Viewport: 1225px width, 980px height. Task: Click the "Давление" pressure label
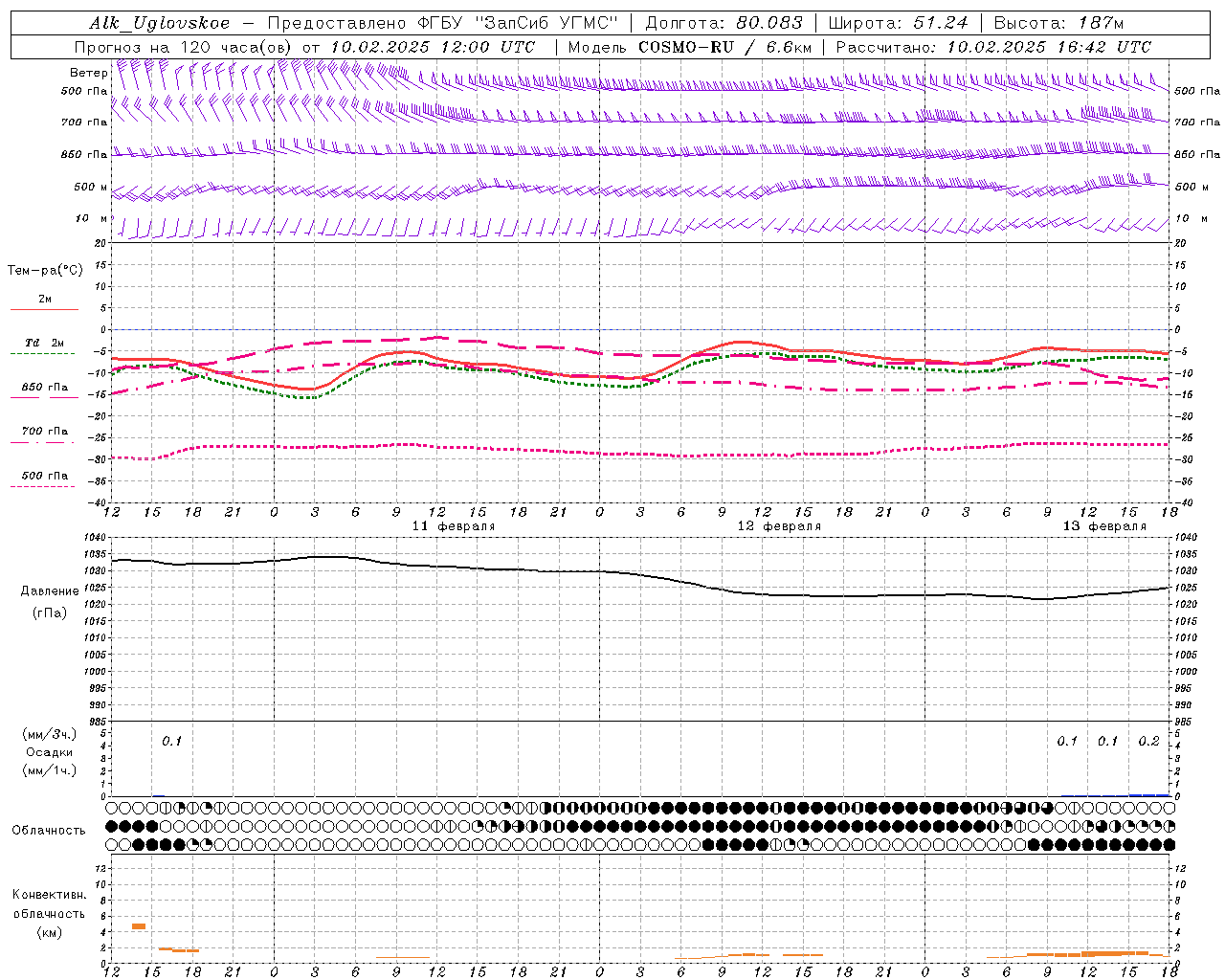(x=50, y=591)
